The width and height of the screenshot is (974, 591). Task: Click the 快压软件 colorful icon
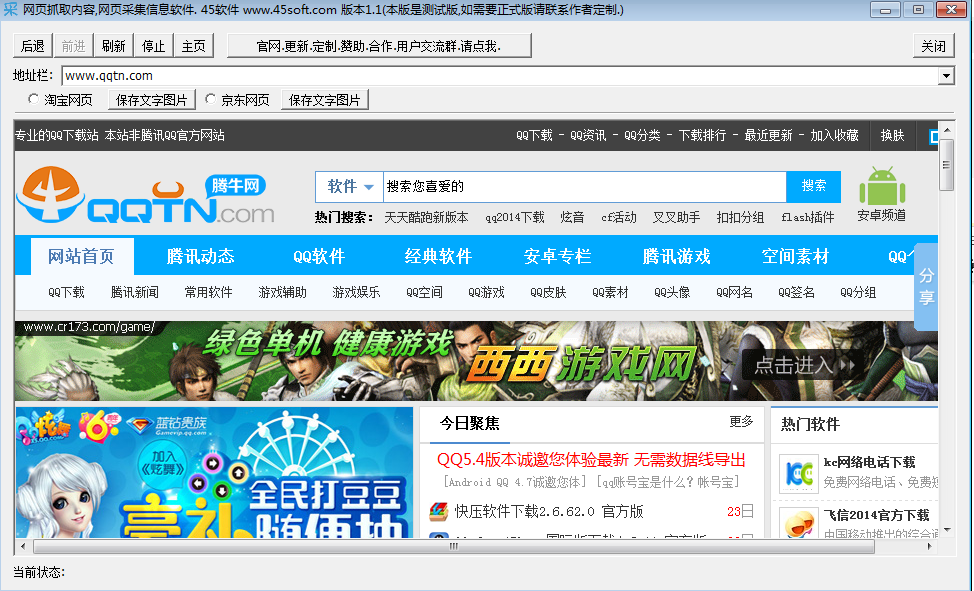(x=439, y=511)
